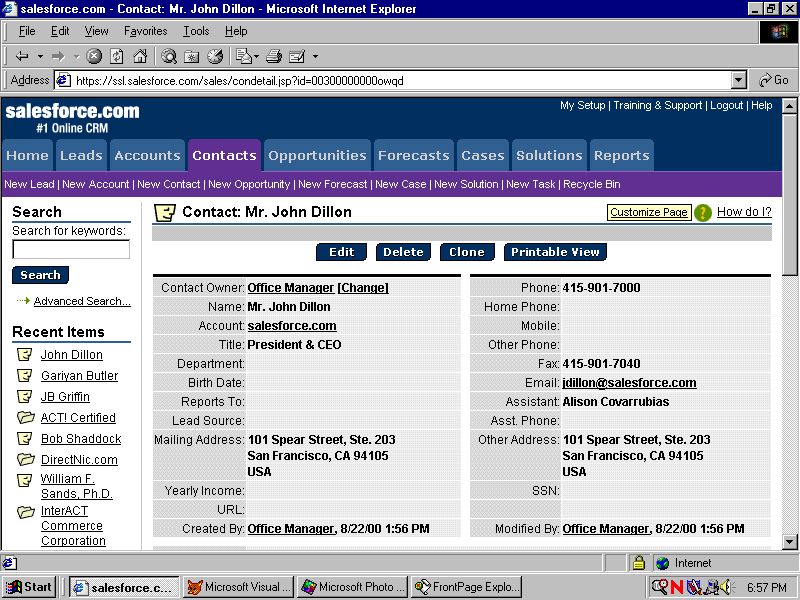Screen dimensions: 800x600
Task: Click the volume speaker tray icon
Action: click(x=724, y=587)
